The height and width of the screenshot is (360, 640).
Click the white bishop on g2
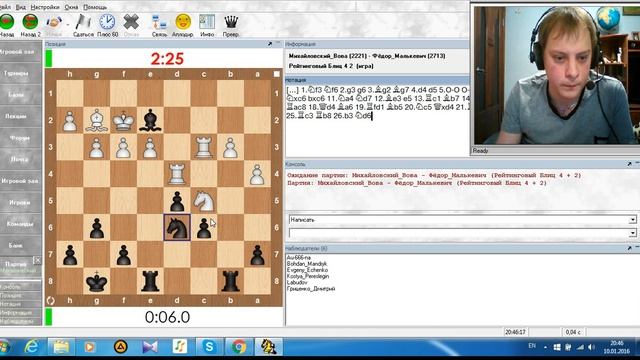96,120
